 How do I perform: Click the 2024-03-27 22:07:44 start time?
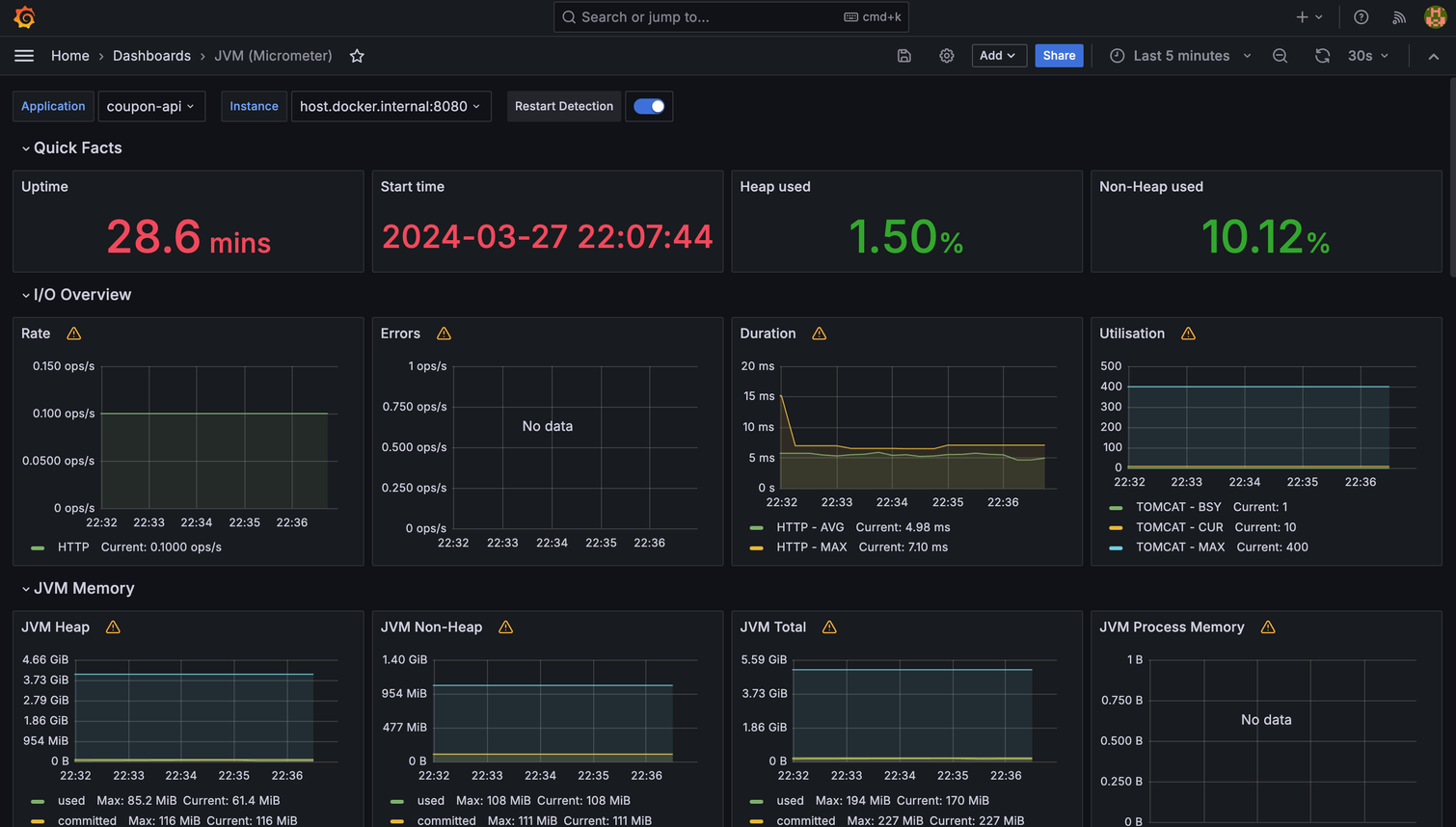point(548,237)
